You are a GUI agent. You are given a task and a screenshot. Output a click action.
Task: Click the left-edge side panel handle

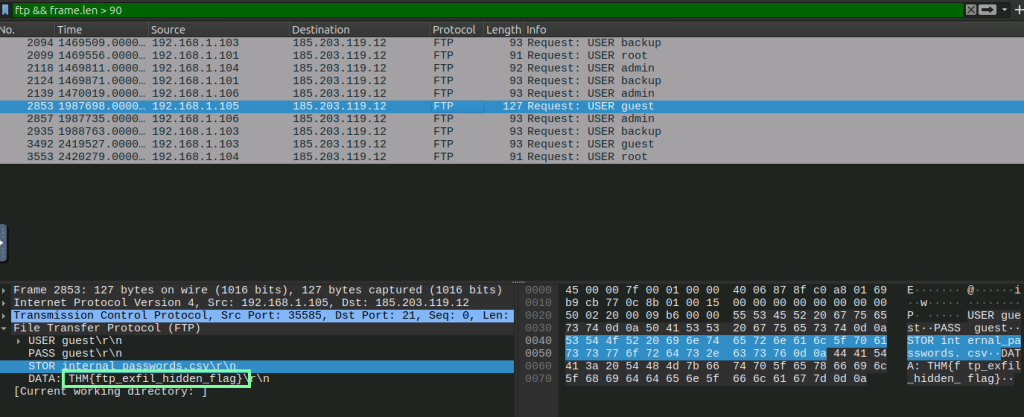click(x=3, y=241)
